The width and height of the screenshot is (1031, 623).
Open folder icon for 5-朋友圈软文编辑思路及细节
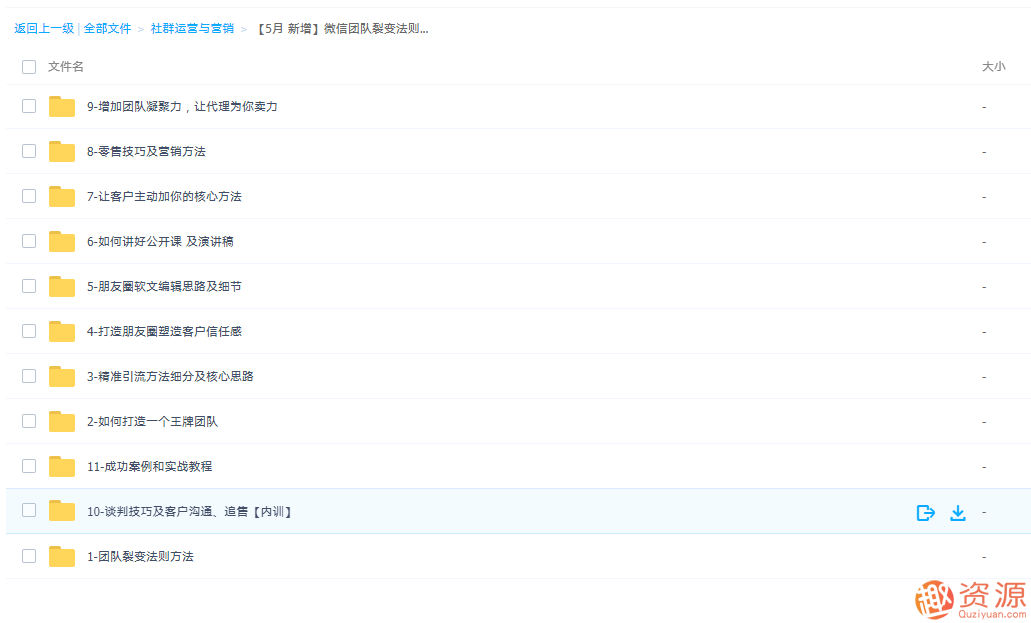[62, 286]
